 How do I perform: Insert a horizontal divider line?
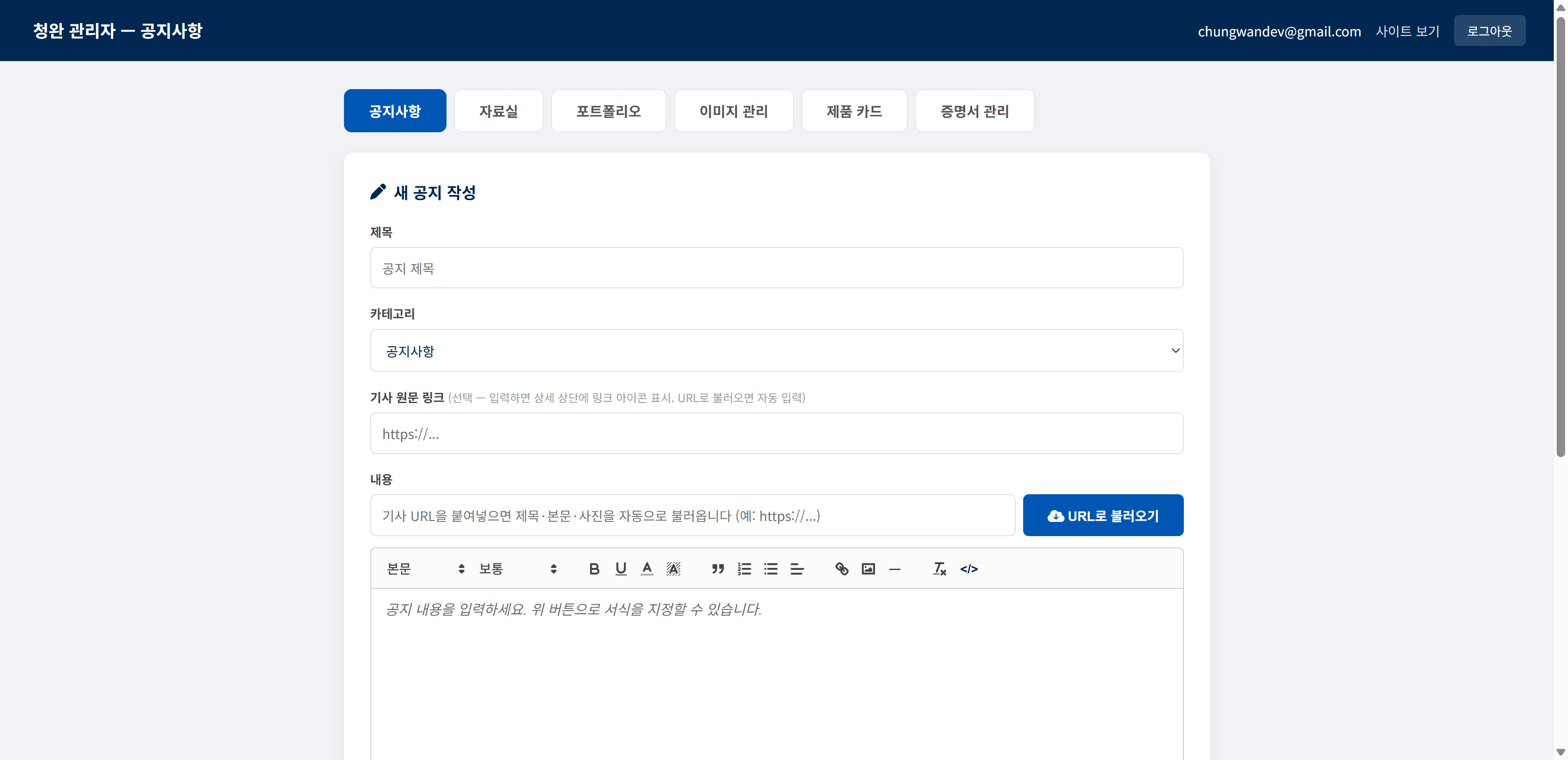[894, 569]
